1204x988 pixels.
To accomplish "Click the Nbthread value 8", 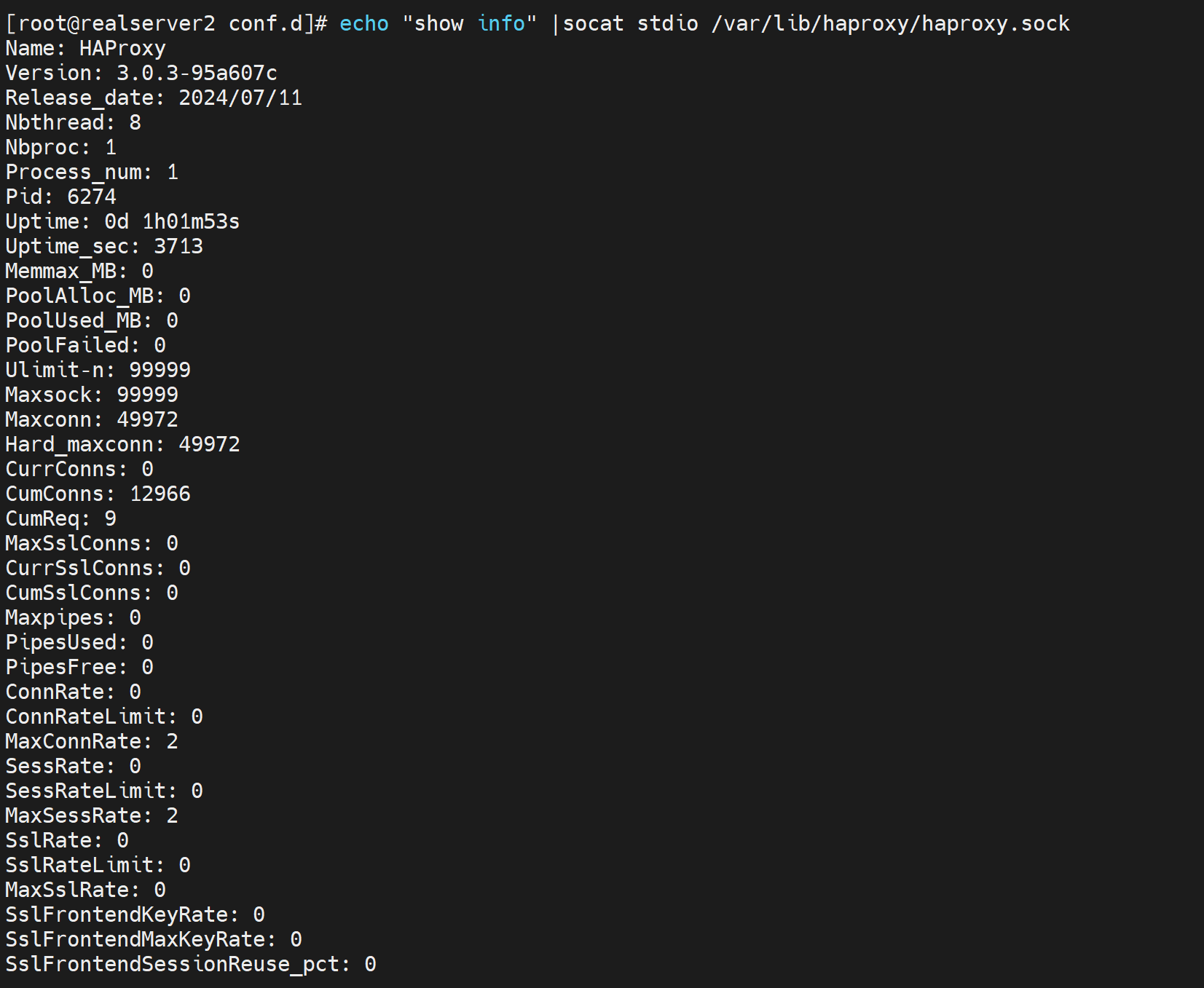I will (x=135, y=122).
